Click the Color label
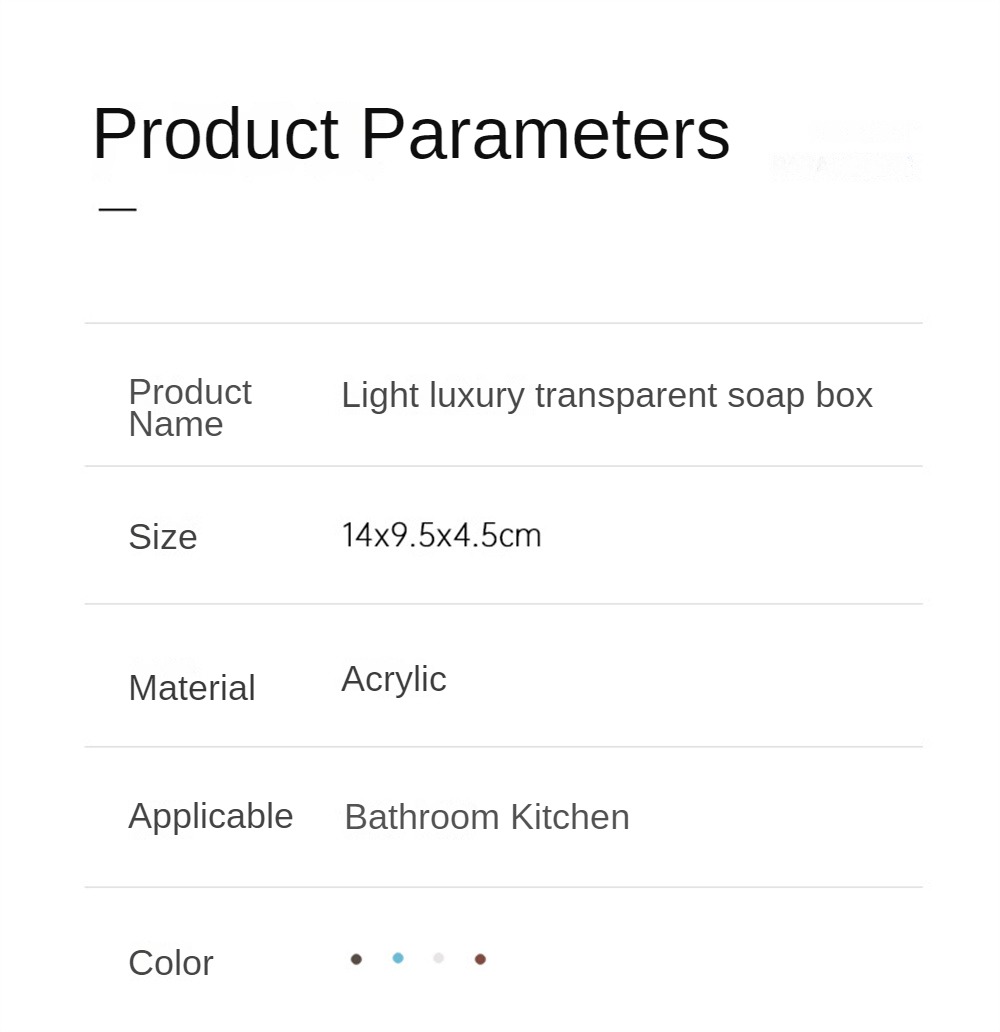 click(170, 963)
